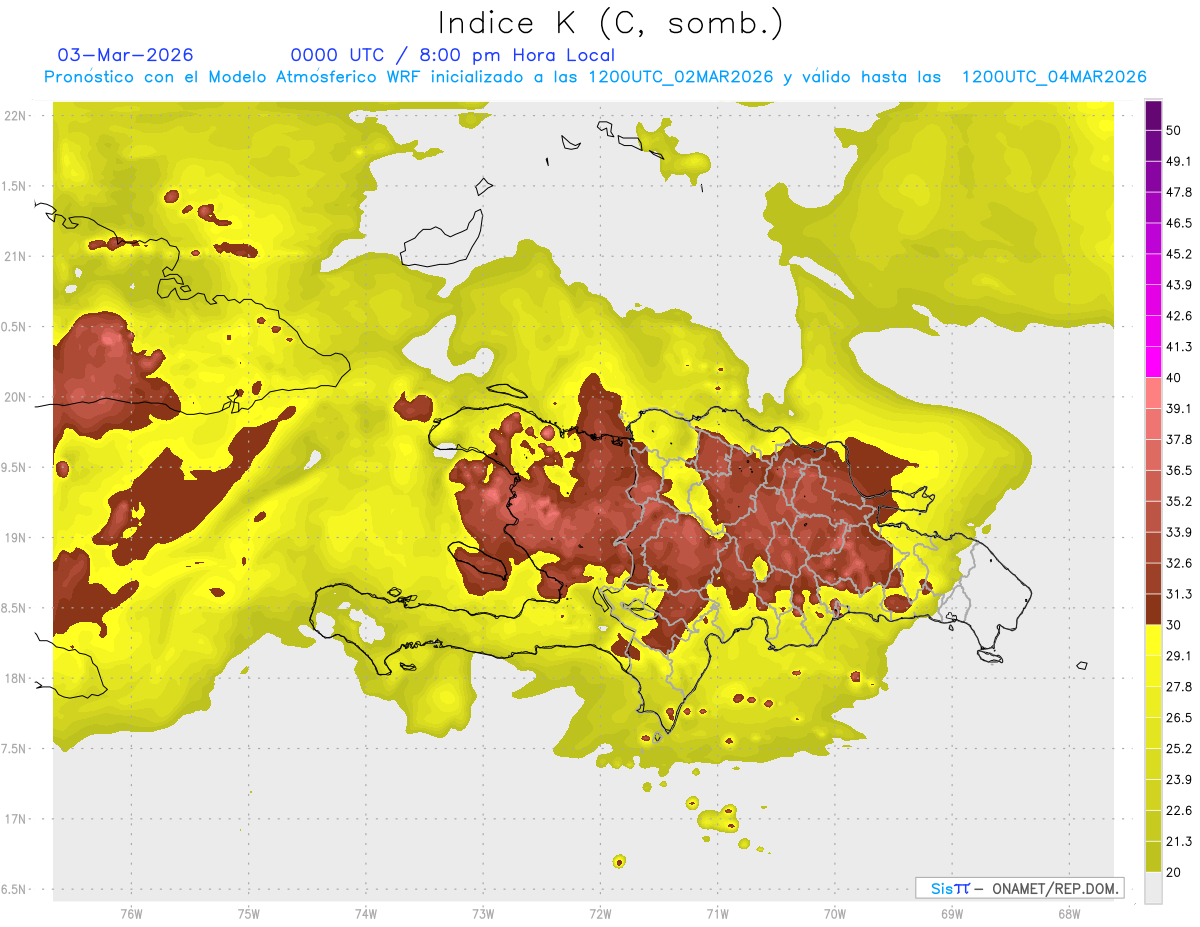Select the dark purple swatch above 50
This screenshot has width=1200, height=927.
(1154, 117)
